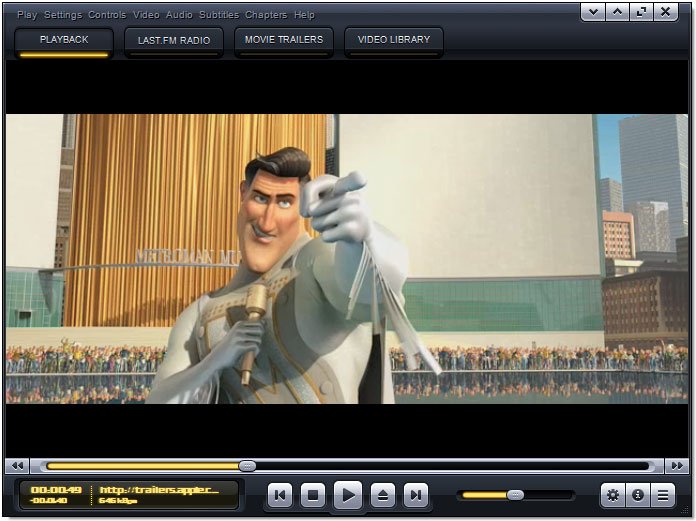Open the Play menu
Viewport: 696px width, 521px height.
point(27,15)
